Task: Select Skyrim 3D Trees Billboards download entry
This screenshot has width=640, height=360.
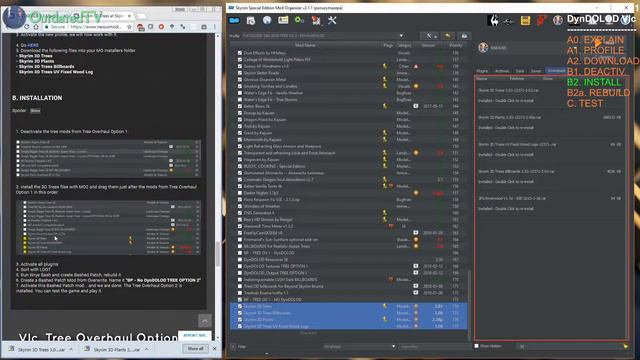Action: coord(551,176)
